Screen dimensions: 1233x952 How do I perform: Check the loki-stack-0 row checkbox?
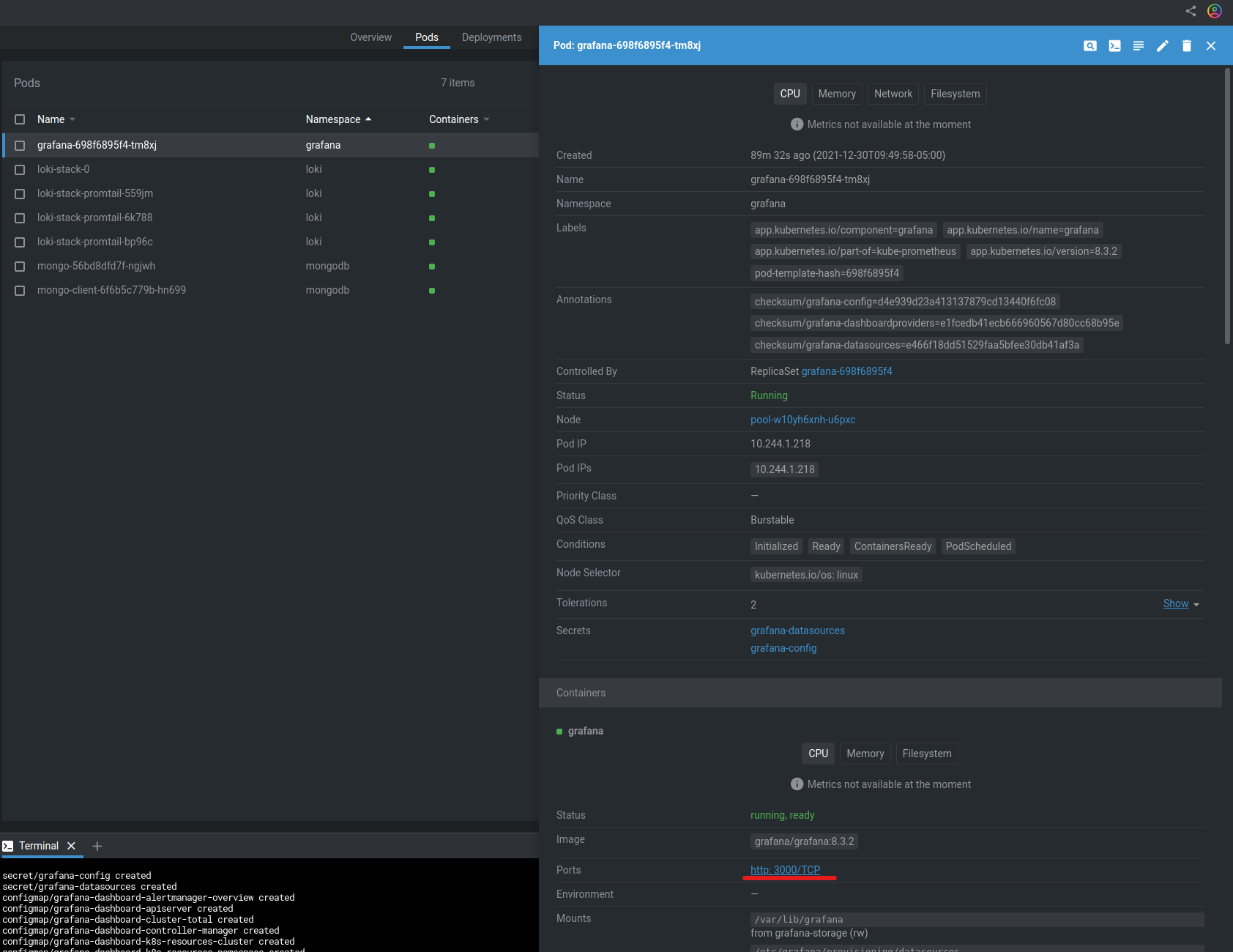pyautogui.click(x=20, y=170)
